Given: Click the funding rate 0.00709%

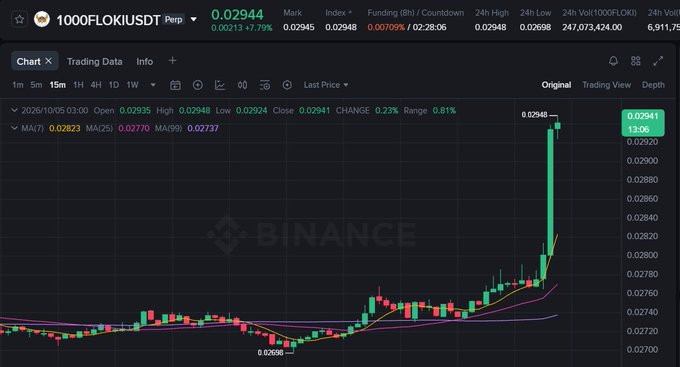Looking at the screenshot, I should [386, 27].
